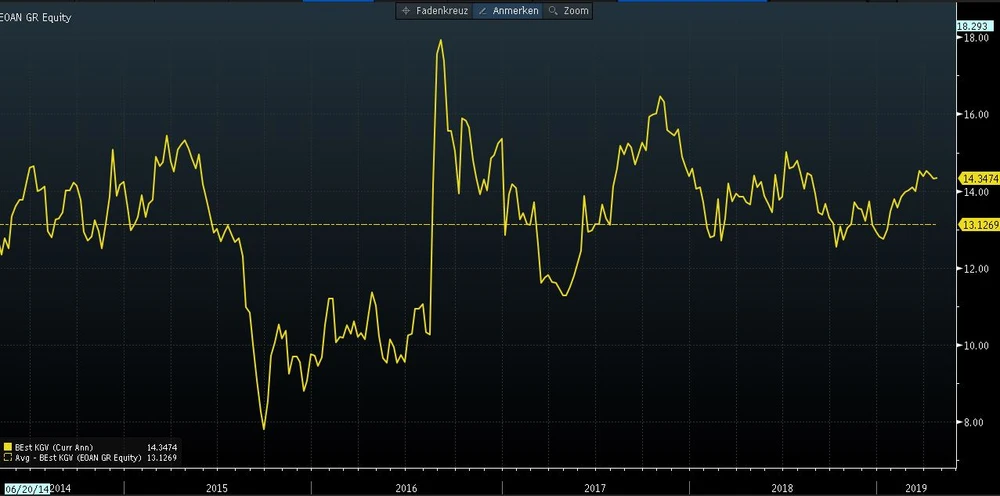
Task: Click the 16.00 price axis label
Action: coord(975,115)
